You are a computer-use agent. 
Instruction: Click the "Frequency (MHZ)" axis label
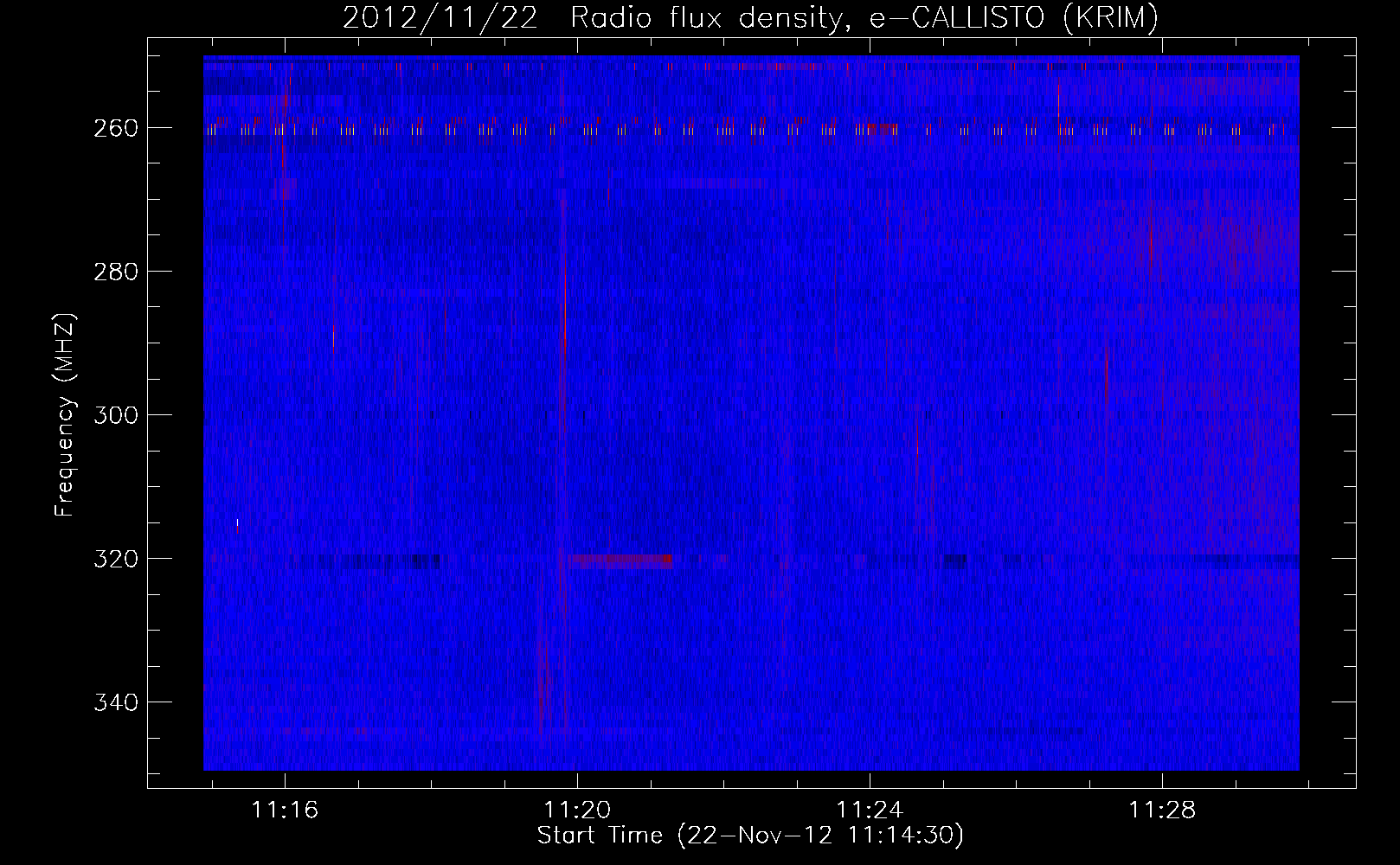pyautogui.click(x=65, y=414)
